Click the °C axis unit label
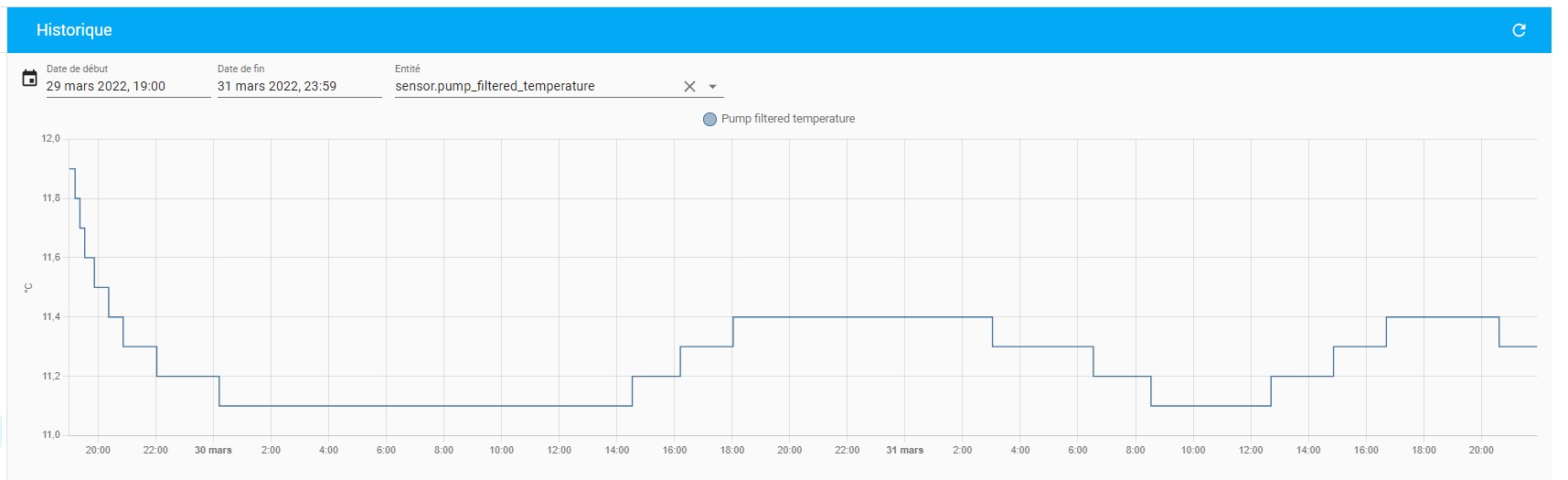1568x480 pixels. 28,288
